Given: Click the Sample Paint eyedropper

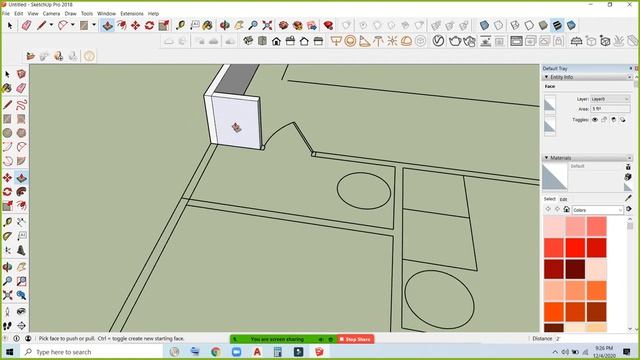Looking at the screenshot, I should point(628,198).
